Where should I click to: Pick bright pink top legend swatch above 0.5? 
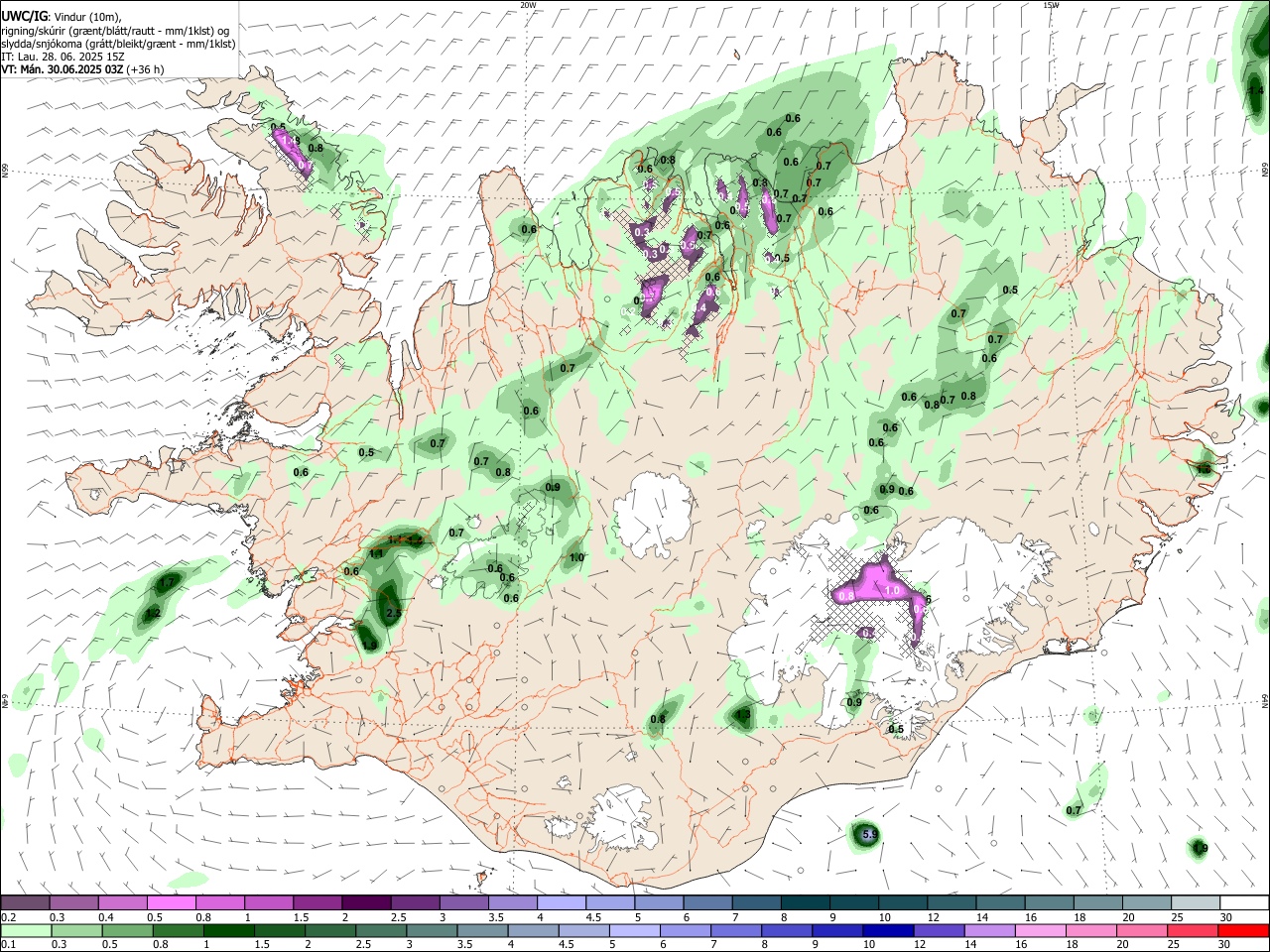172,902
